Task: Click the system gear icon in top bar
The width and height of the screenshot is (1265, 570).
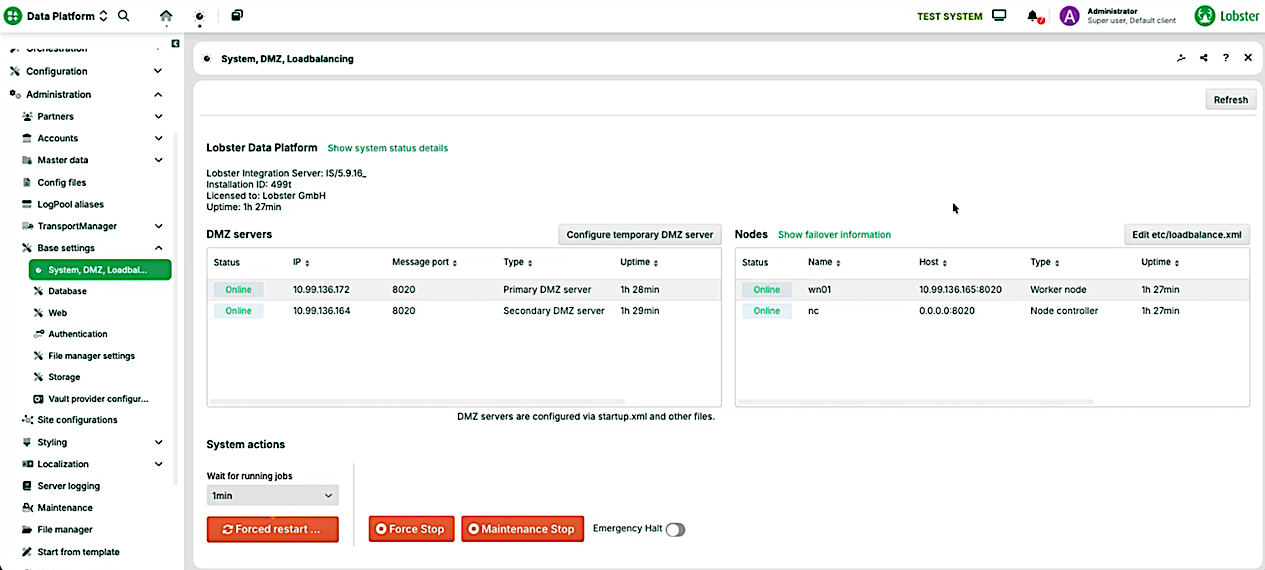Action: click(200, 16)
